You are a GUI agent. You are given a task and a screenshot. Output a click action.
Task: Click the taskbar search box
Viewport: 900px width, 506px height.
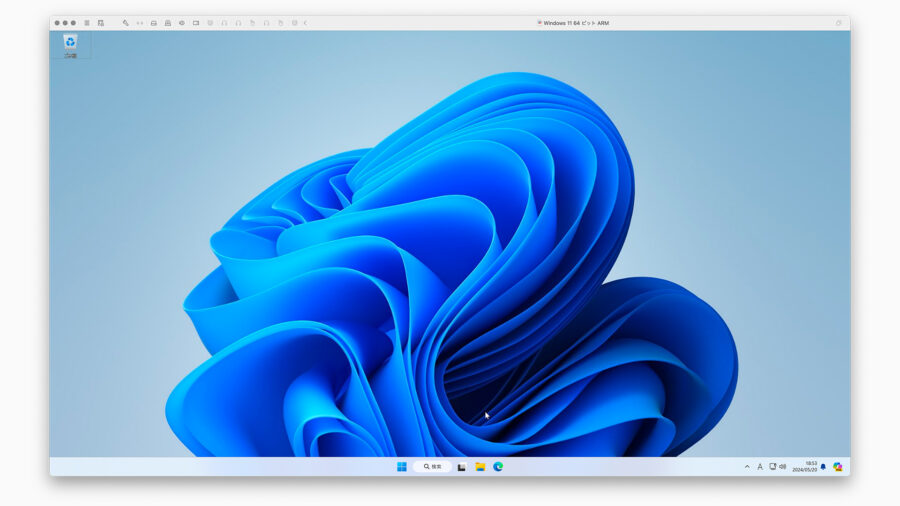(432, 466)
